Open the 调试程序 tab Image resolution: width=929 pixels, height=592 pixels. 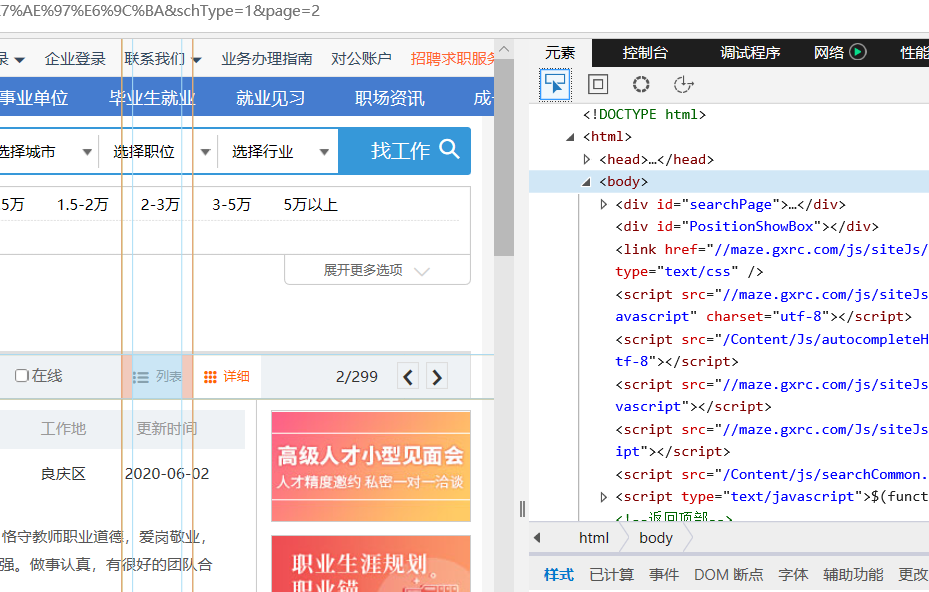click(750, 53)
